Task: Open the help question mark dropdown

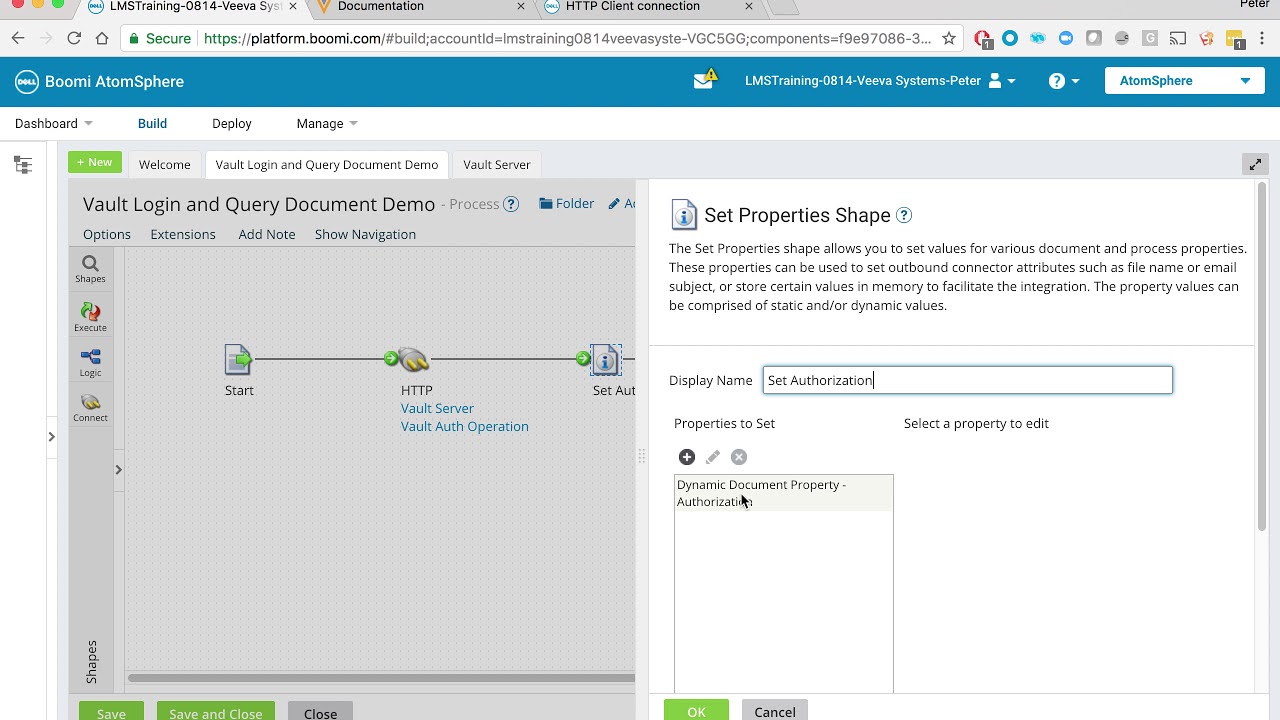Action: [1064, 81]
